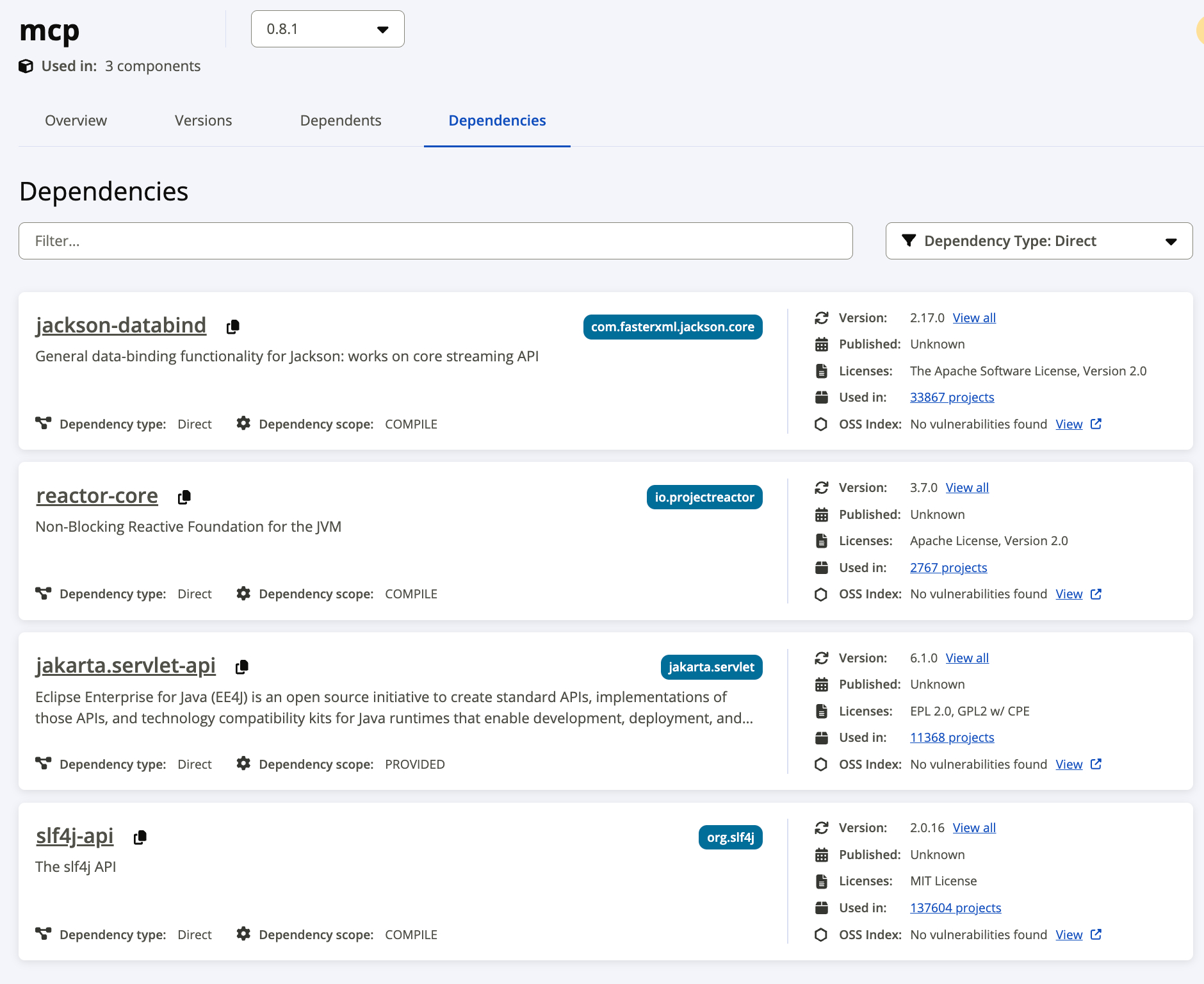
Task: Copy reactor-core dependency snippet icon
Action: [x=184, y=497]
